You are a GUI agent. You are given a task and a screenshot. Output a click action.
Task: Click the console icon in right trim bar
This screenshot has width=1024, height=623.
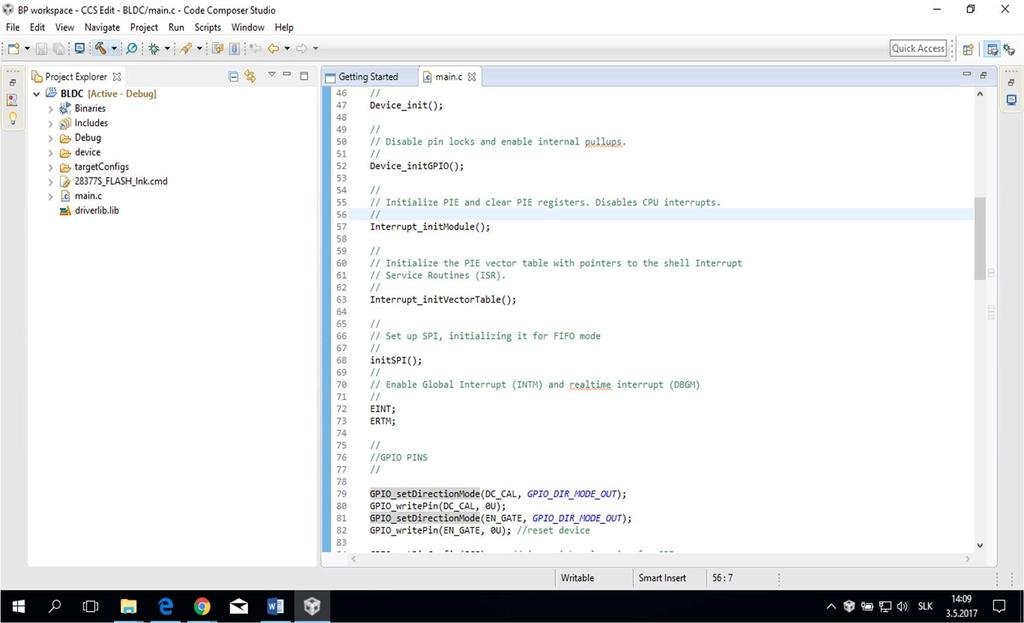(1011, 100)
